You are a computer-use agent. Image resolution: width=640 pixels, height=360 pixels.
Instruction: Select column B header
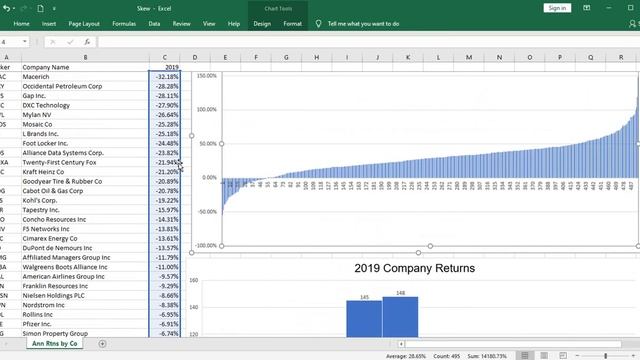(x=85, y=58)
